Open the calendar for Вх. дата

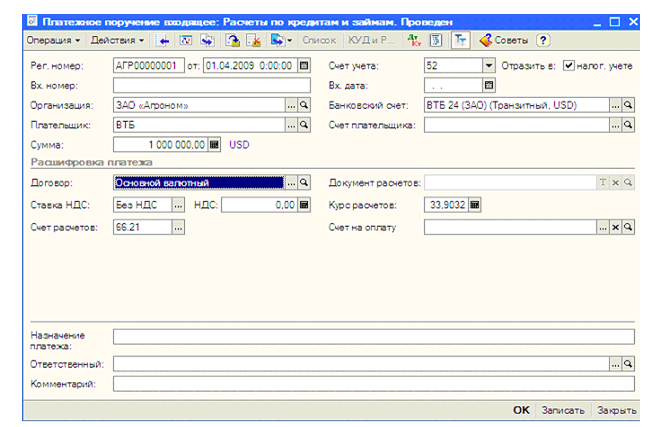[489, 86]
